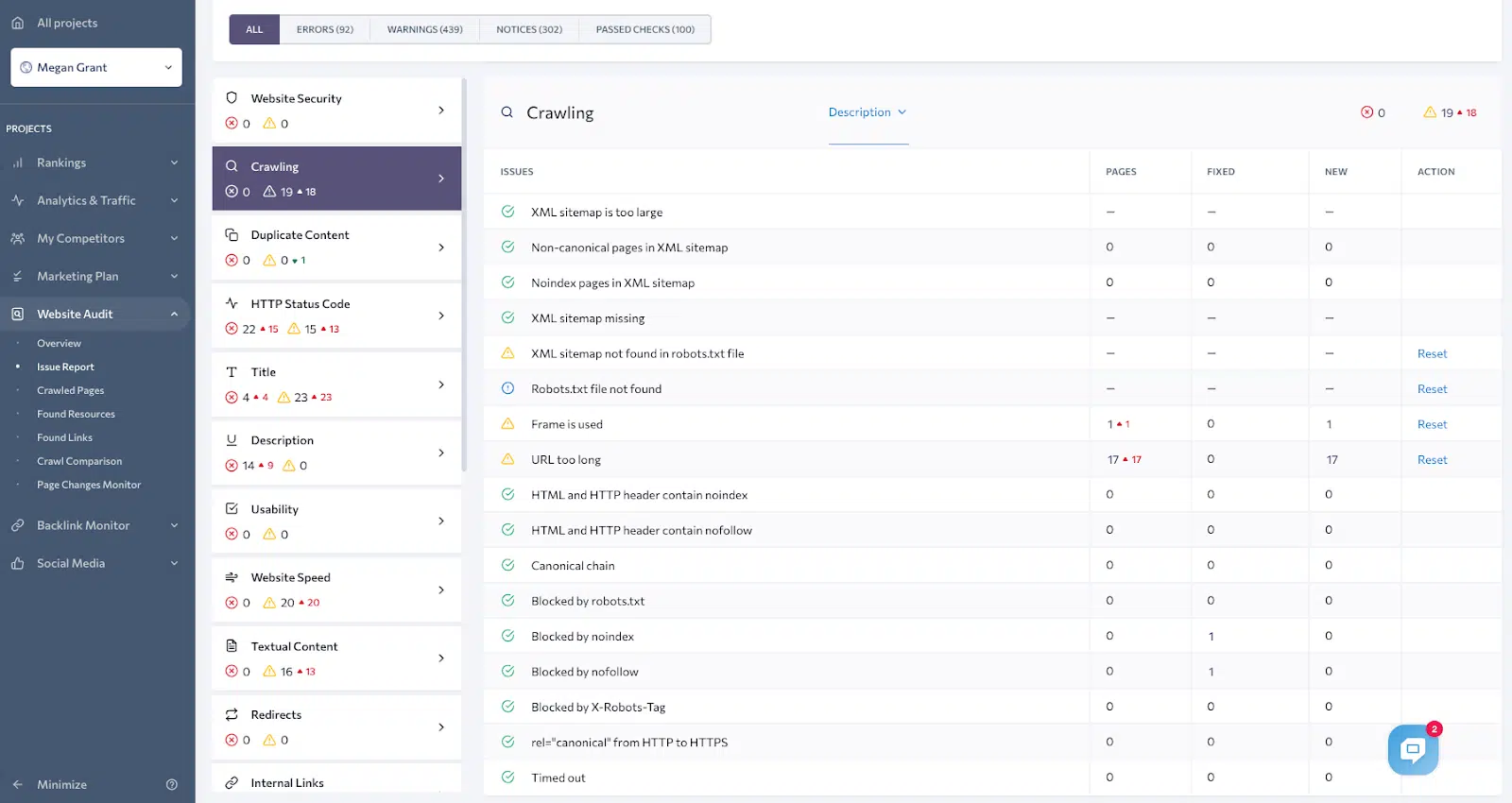Screen dimensions: 1512x803
Task: Click the Social Media thumbs-up icon
Action: [x=18, y=563]
